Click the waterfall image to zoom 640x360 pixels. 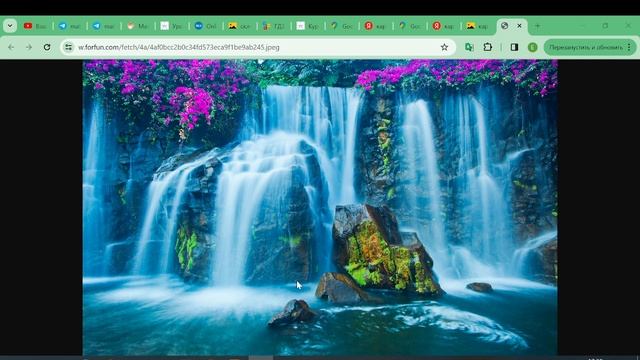click(320, 207)
